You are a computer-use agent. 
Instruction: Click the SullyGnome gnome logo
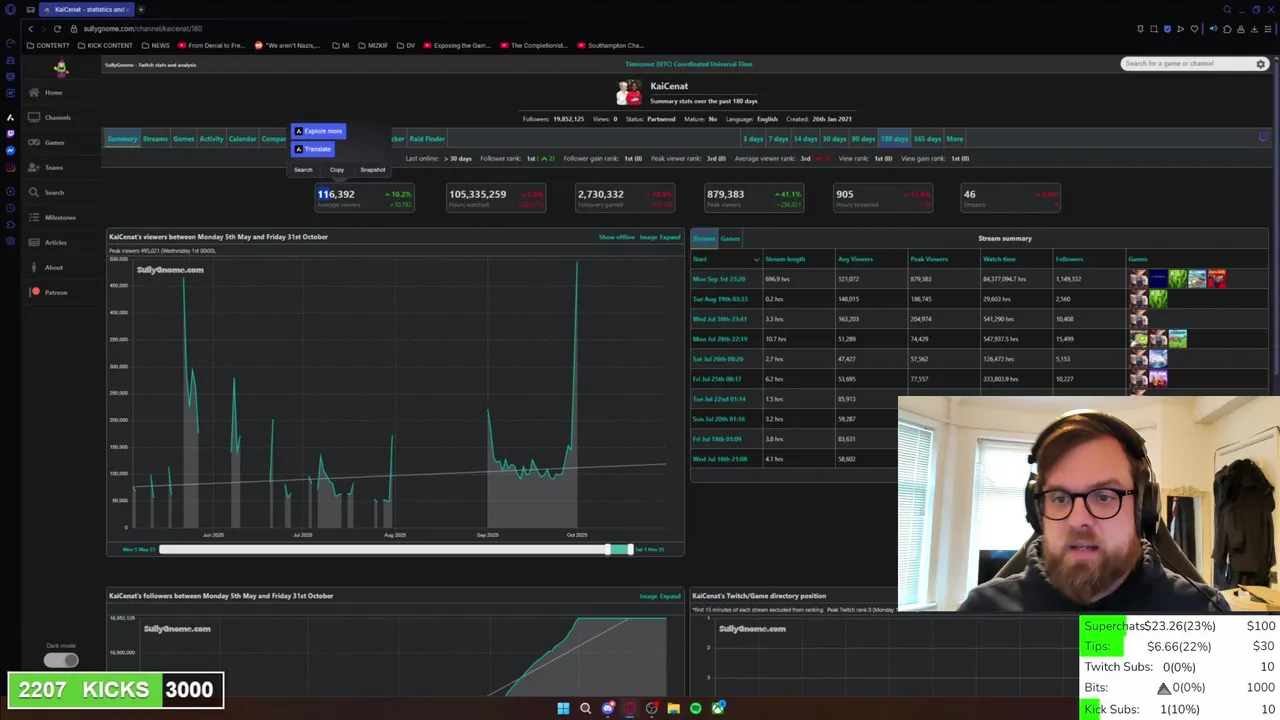[61, 68]
